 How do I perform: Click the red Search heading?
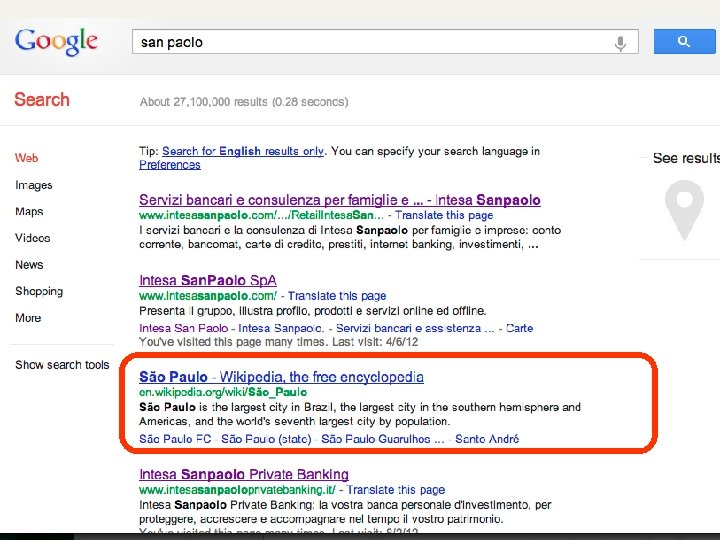(42, 100)
